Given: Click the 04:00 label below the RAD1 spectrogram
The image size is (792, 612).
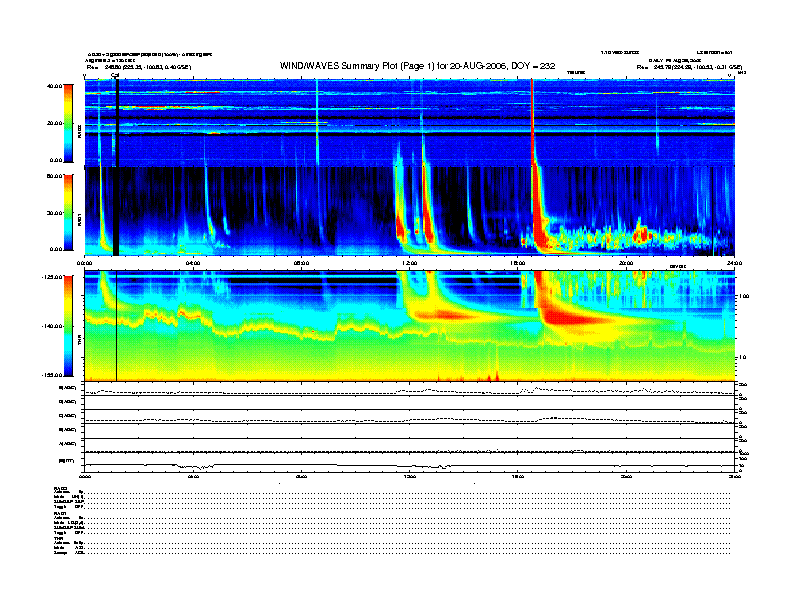Looking at the screenshot, I should pyautogui.click(x=193, y=263).
